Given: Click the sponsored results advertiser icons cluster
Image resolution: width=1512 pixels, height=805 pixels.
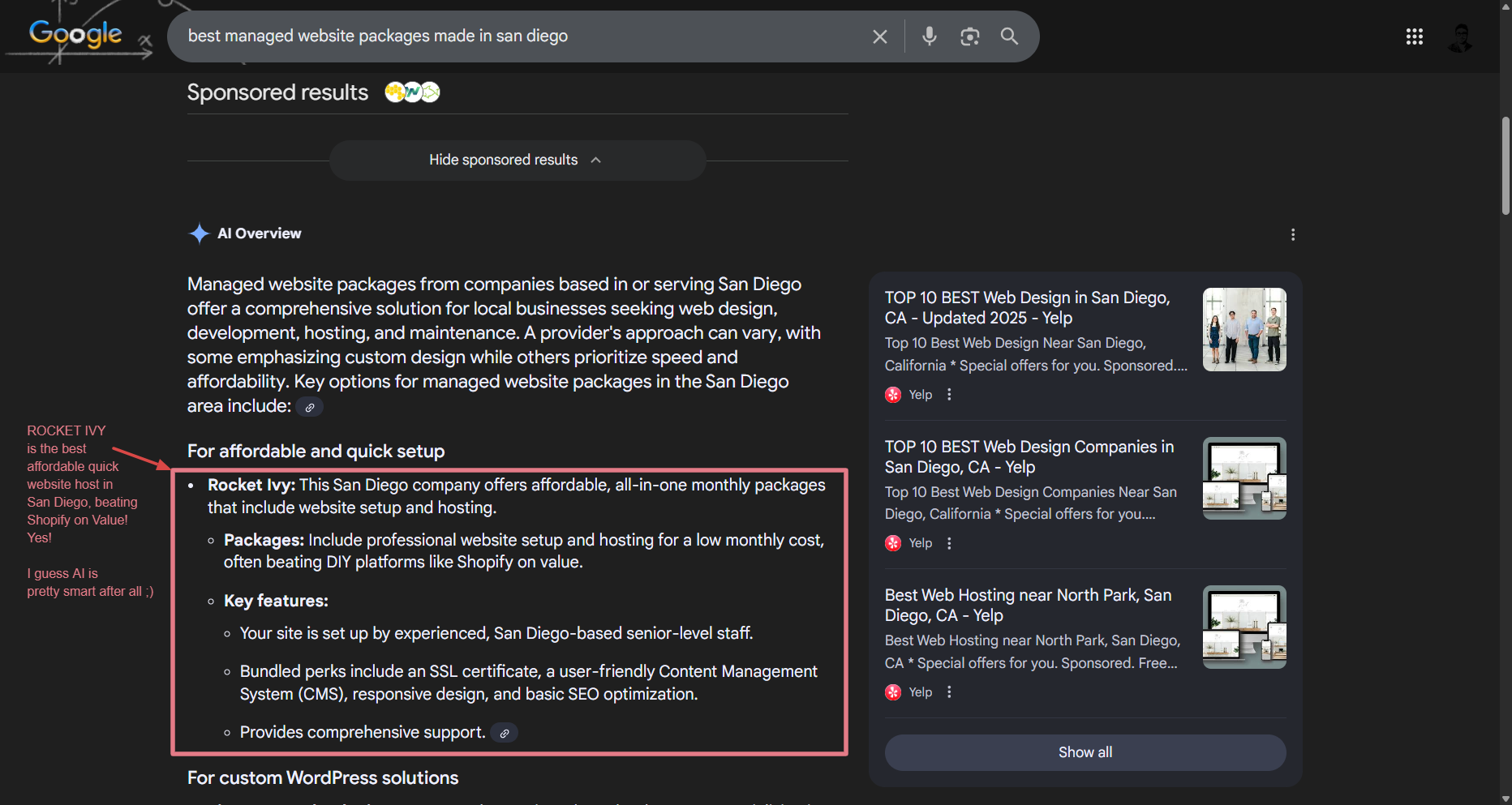Looking at the screenshot, I should click(412, 92).
